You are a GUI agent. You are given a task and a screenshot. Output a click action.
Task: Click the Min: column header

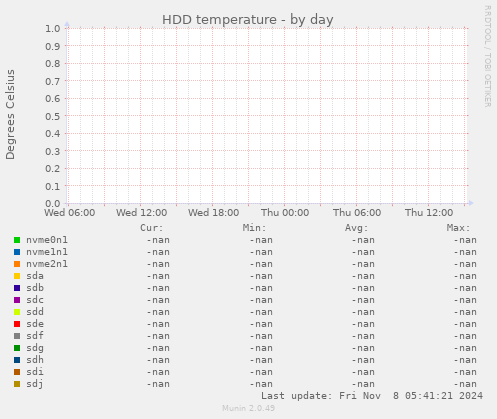click(x=254, y=228)
